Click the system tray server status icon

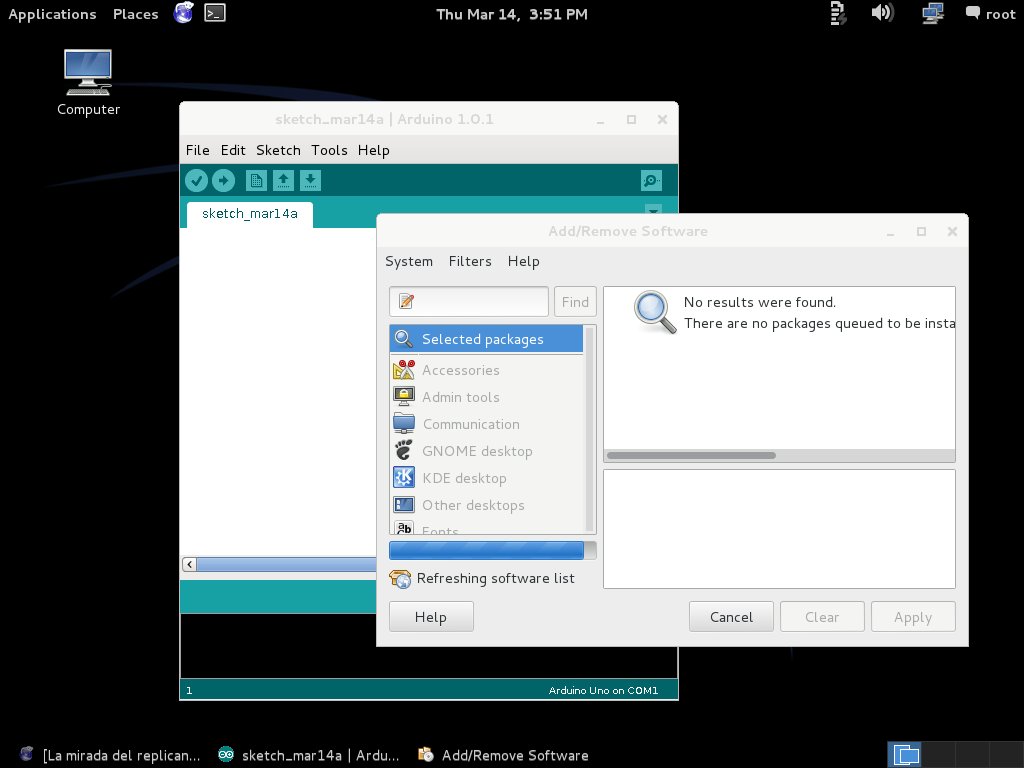[x=838, y=13]
